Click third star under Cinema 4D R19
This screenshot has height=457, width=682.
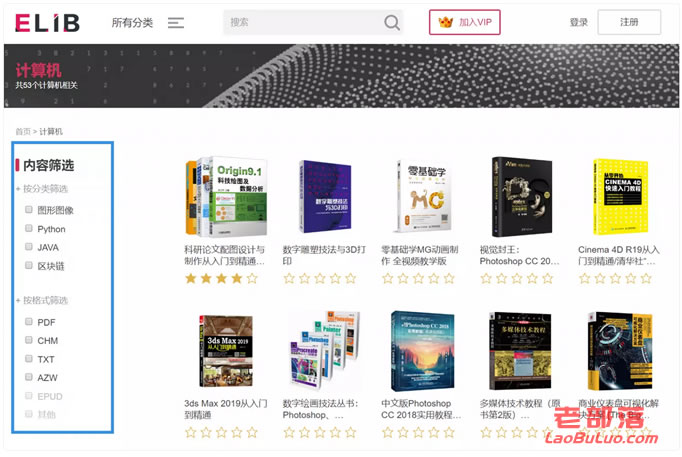click(x=615, y=278)
